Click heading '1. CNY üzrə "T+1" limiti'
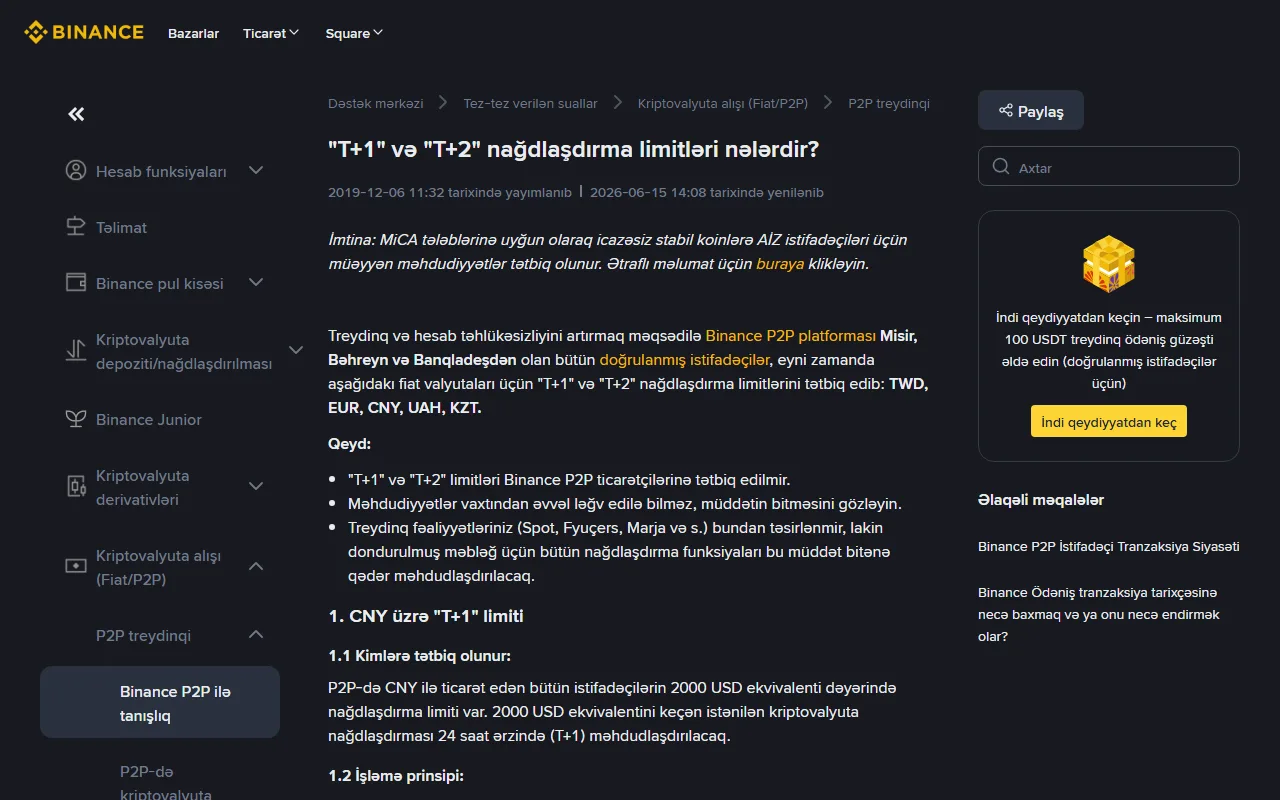Image resolution: width=1280 pixels, height=800 pixels. pyautogui.click(x=426, y=616)
